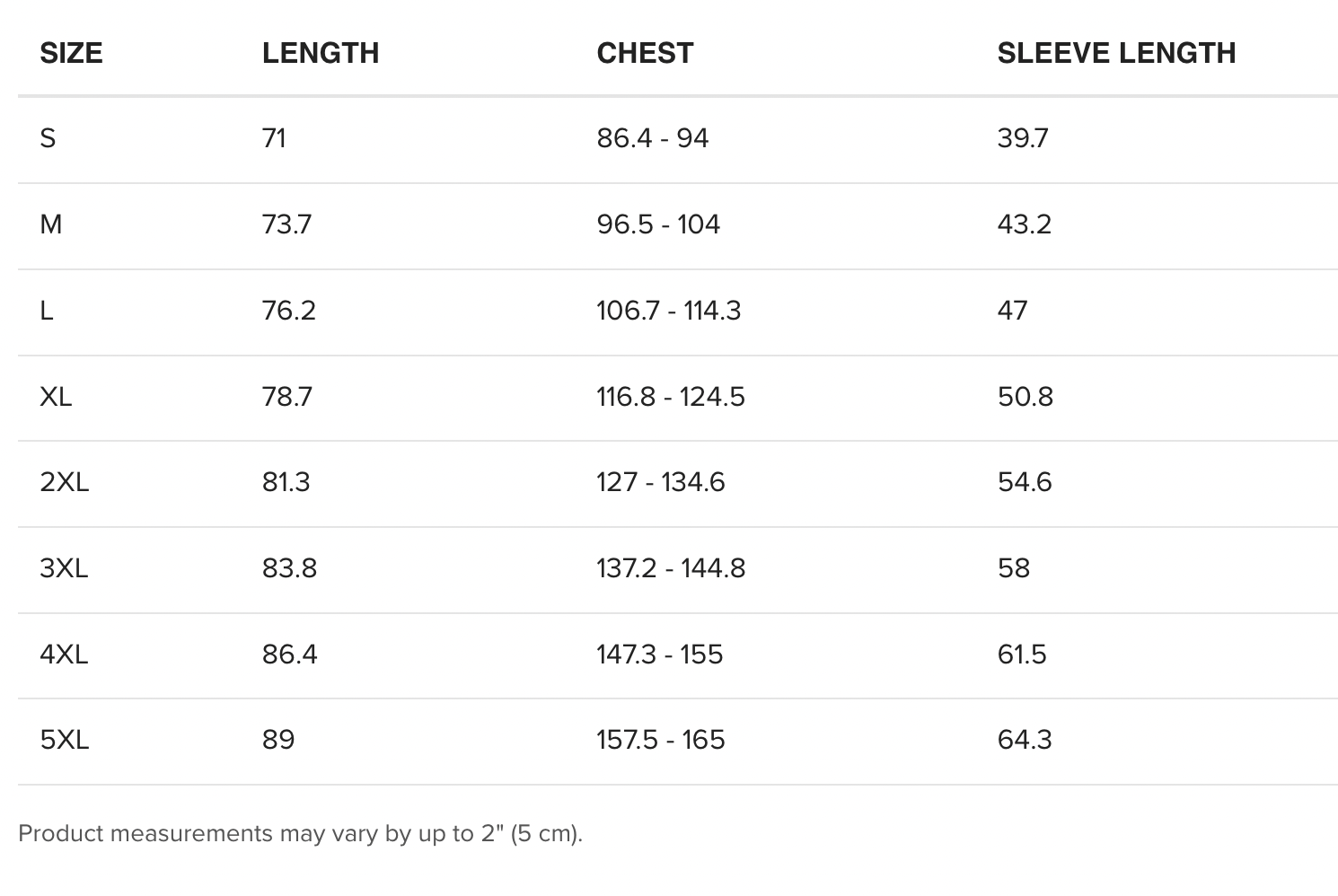
Task: Select the 5XL size row label
Action: pyautogui.click(x=64, y=740)
